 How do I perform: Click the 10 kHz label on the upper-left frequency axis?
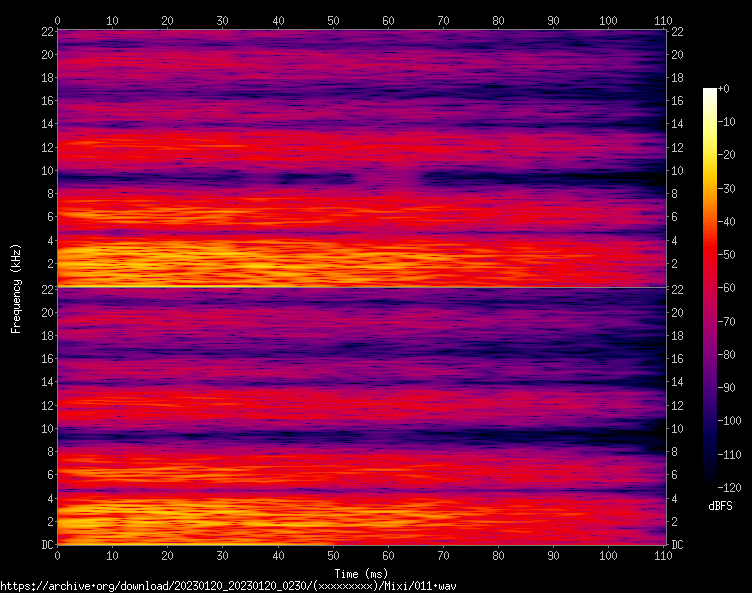46,171
